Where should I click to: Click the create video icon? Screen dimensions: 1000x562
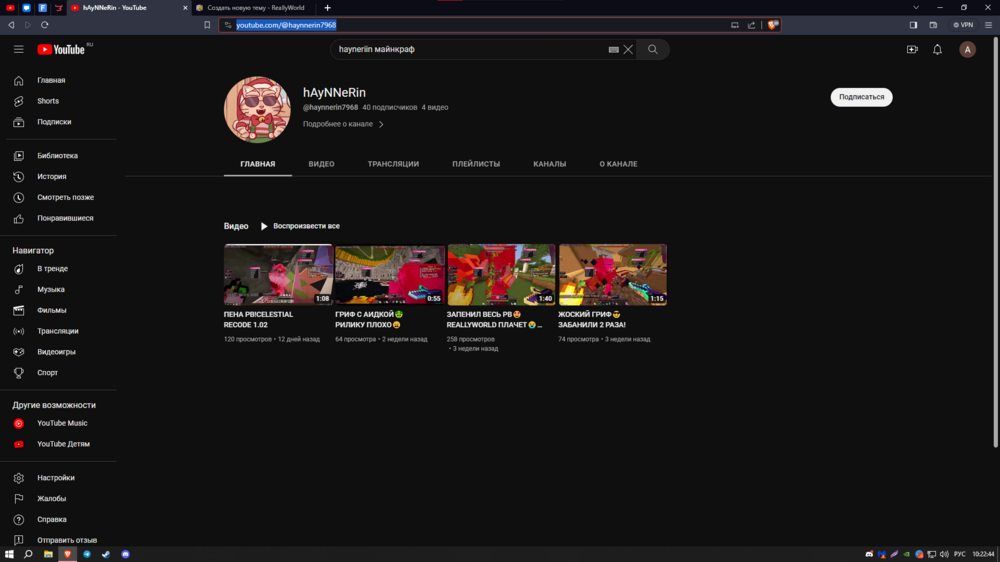click(912, 49)
